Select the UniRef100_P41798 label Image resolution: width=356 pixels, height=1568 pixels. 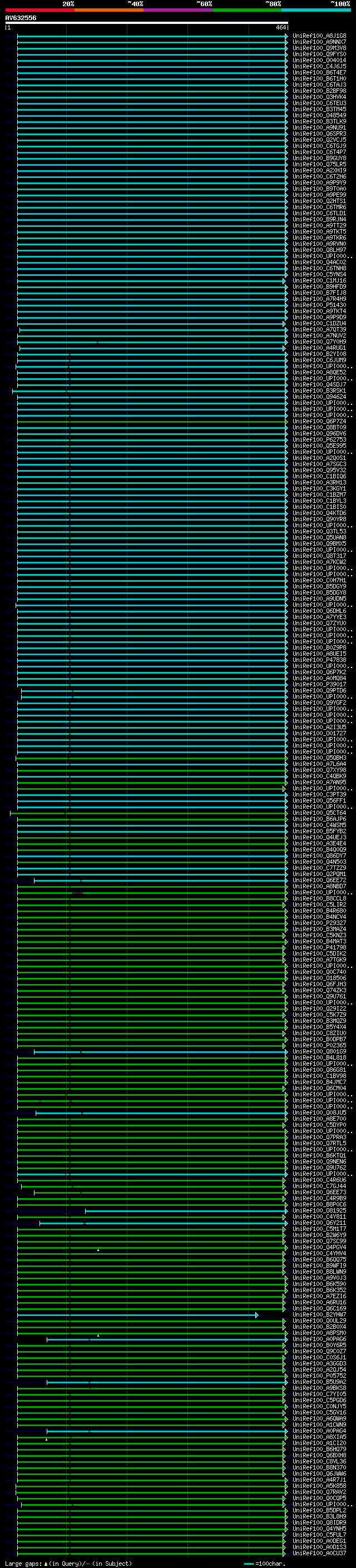319,947
